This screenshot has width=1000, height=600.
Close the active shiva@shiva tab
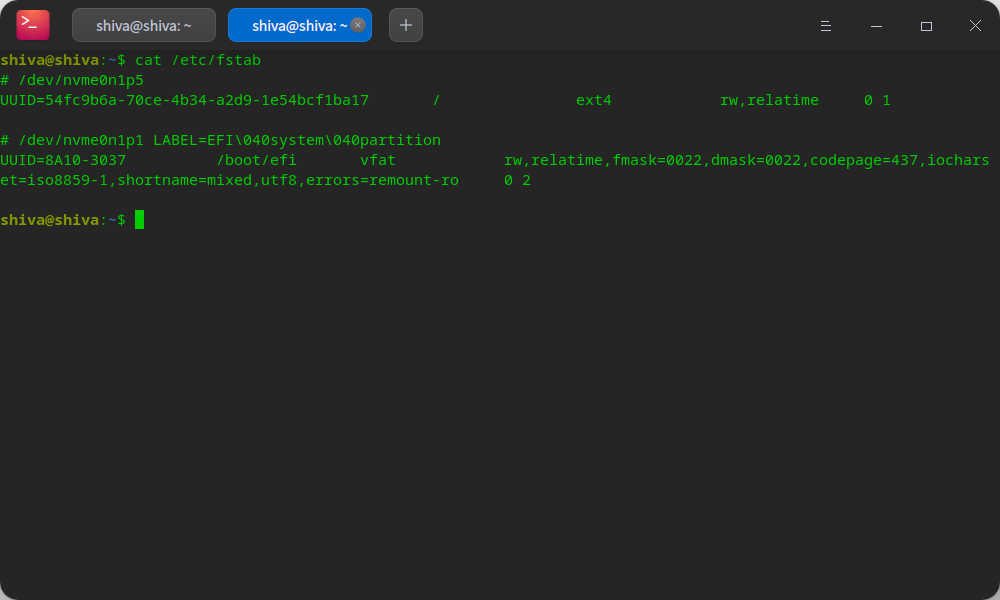[x=358, y=25]
